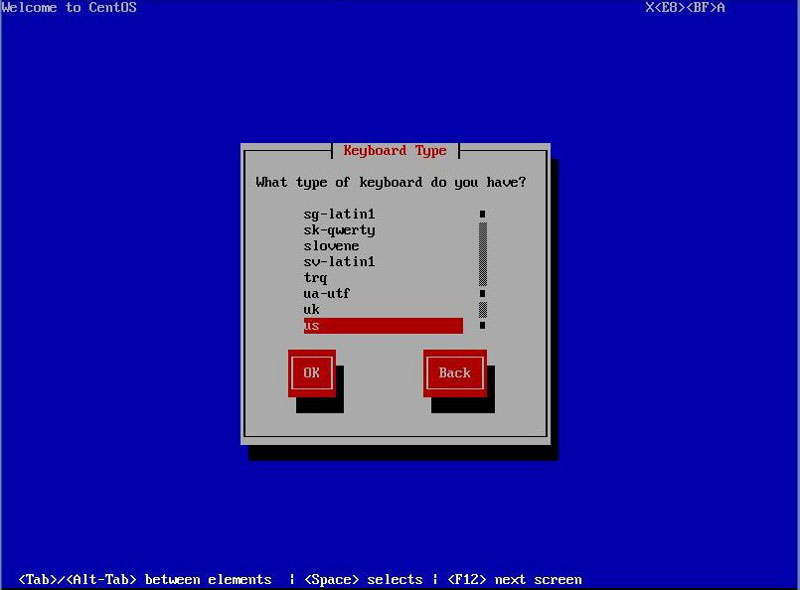Click the F12 next screen hint
800x590 pixels.
pyautogui.click(x=514, y=580)
